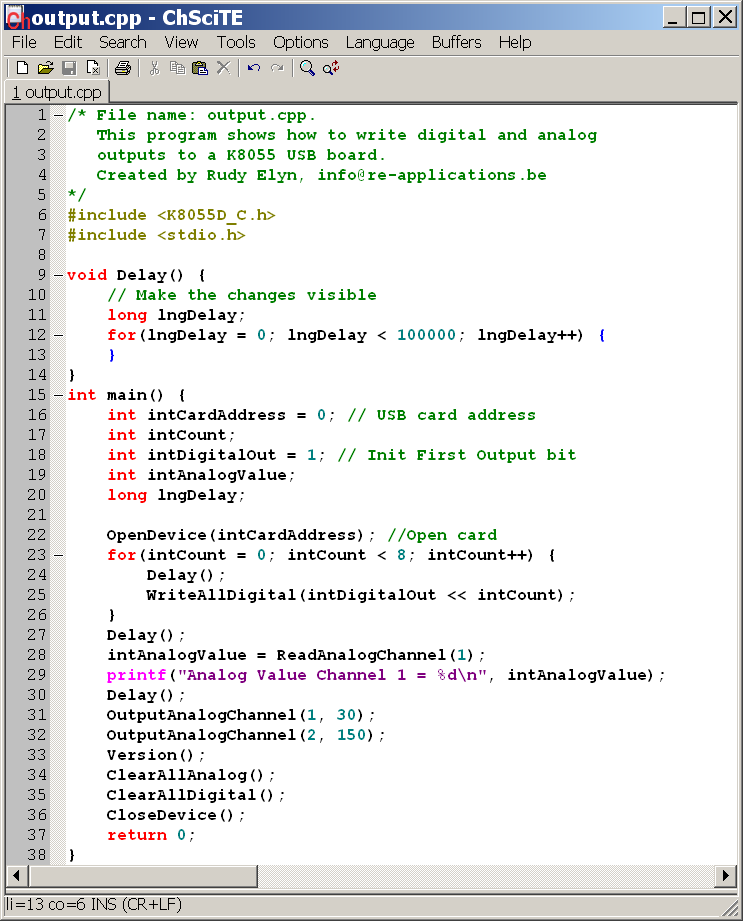Collapse the main function fold at line 15
743x921 pixels.
pyautogui.click(x=59, y=395)
